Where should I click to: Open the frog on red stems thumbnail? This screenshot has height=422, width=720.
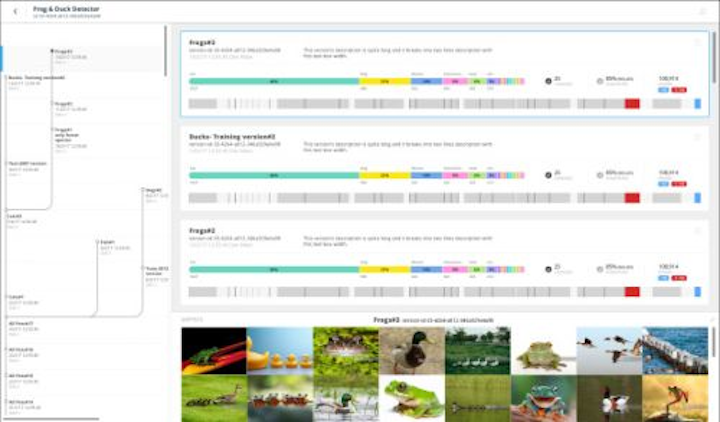pyautogui.click(x=214, y=350)
